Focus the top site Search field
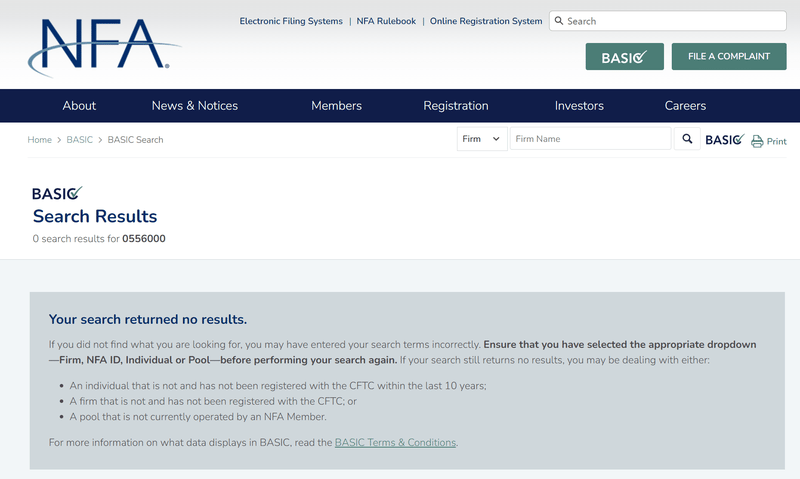800x479 pixels. pos(667,21)
